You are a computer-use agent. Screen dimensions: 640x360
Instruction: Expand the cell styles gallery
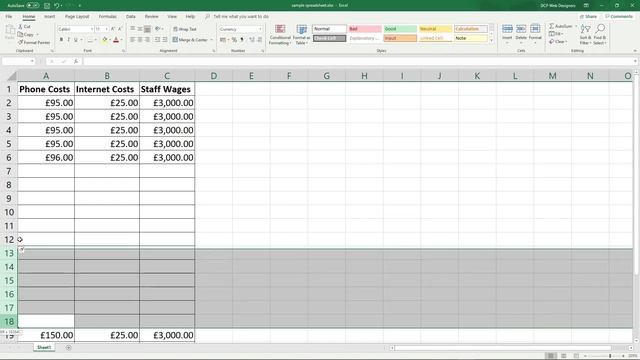[x=491, y=41]
